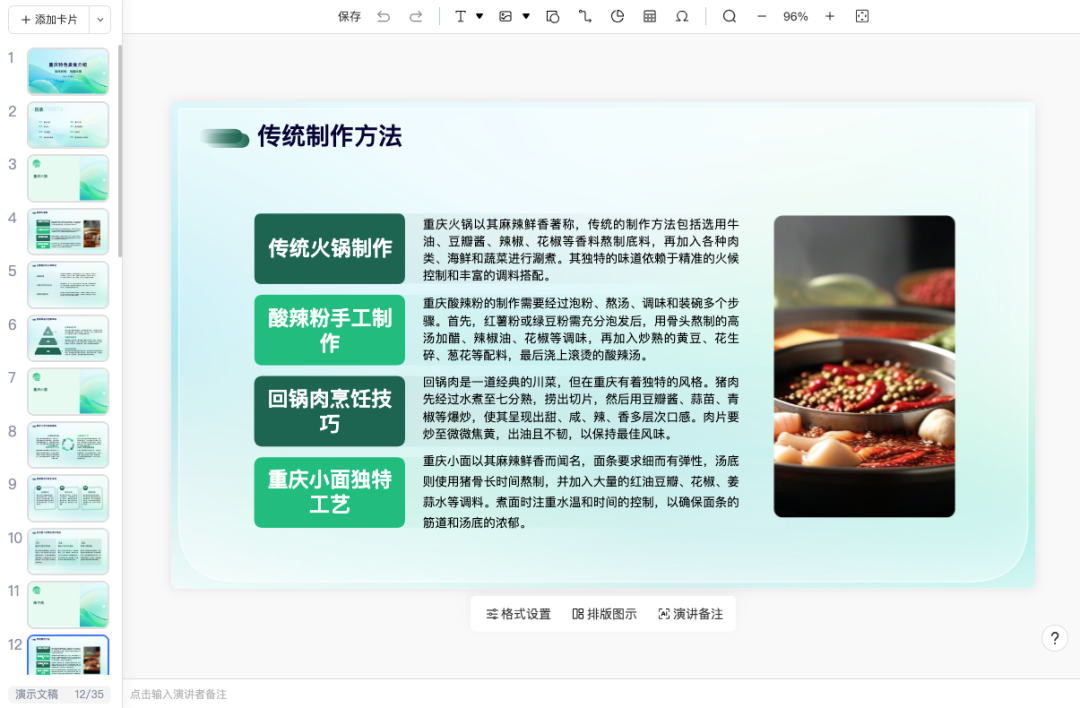The image size is (1080, 708).
Task: Click the speaker notes input field
Action: point(601,694)
